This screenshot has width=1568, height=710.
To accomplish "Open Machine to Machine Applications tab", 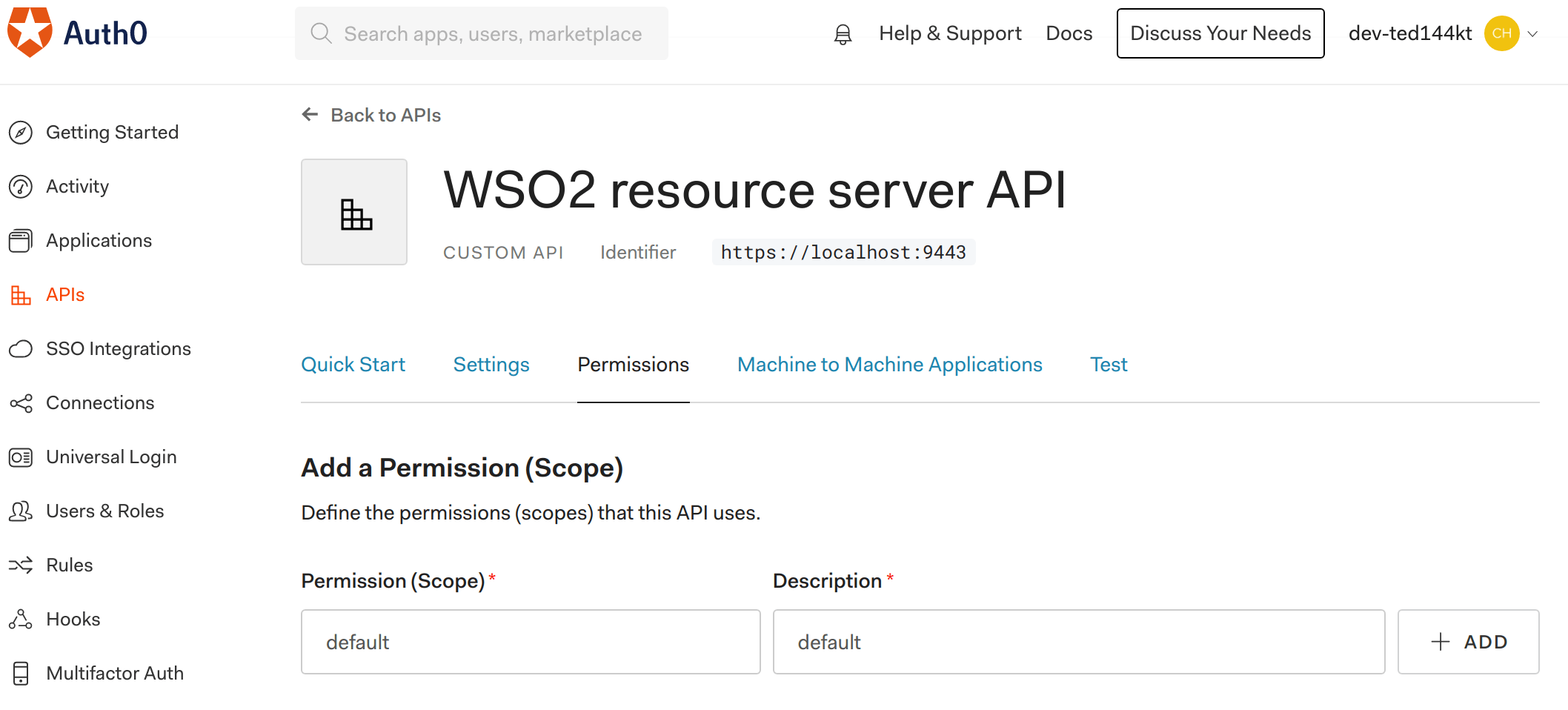I will coord(889,365).
